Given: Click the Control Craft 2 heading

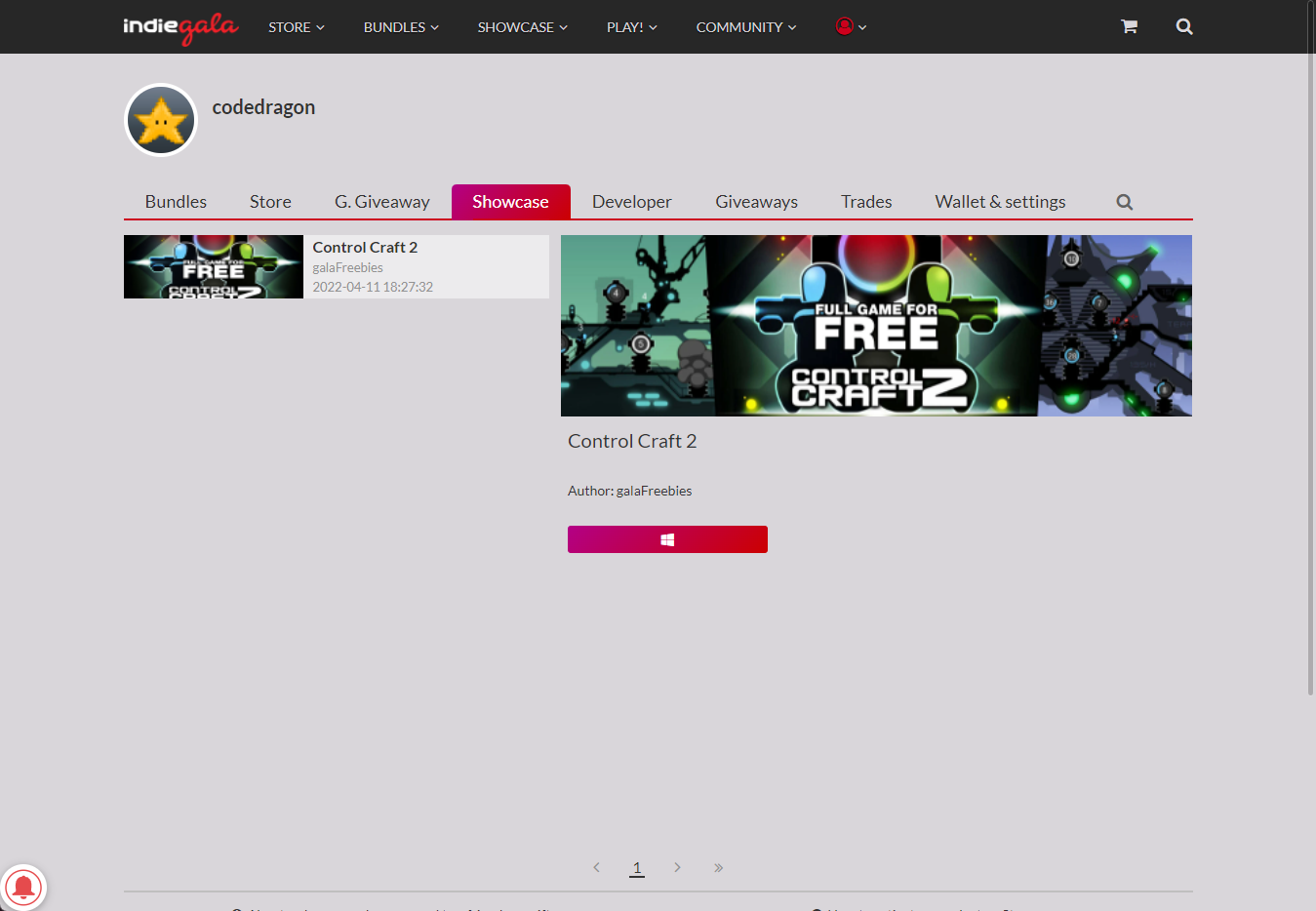Looking at the screenshot, I should 632,441.
